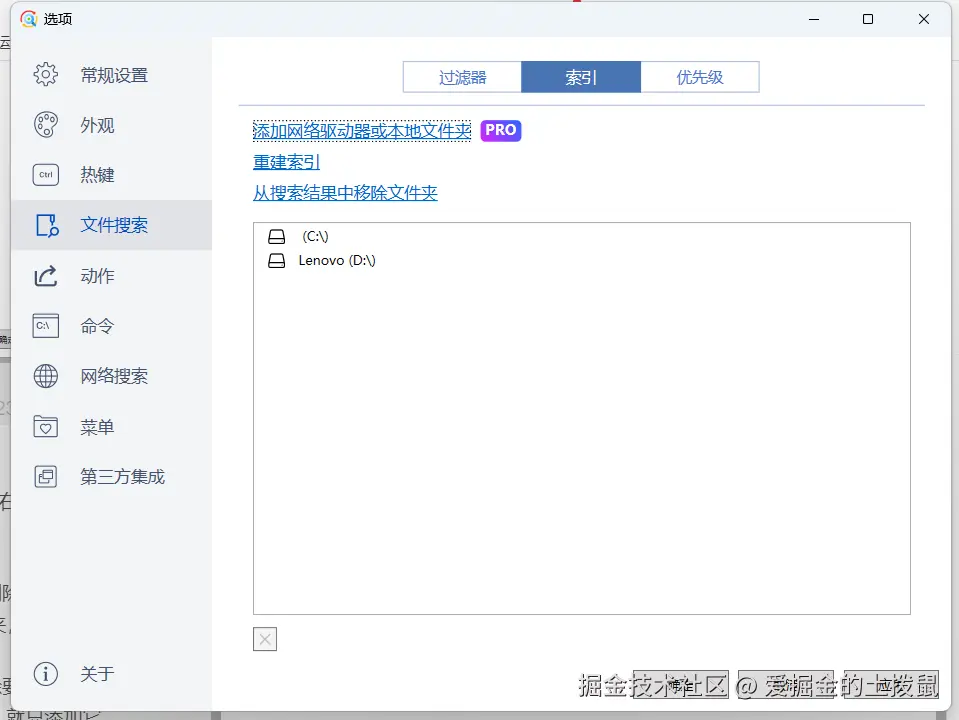Close the 选项 window
The height and width of the screenshot is (720, 959).
point(924,19)
